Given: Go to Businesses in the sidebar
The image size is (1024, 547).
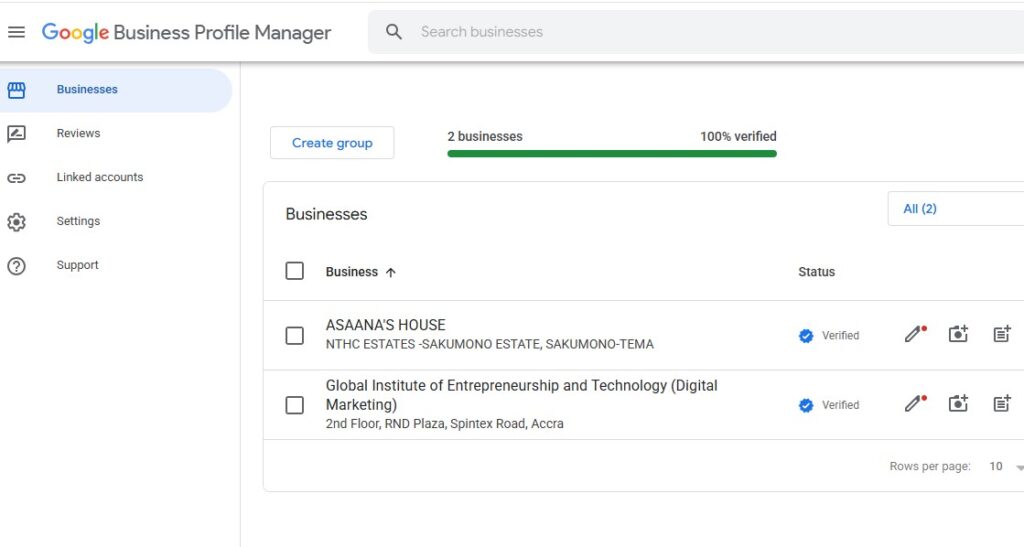Looking at the screenshot, I should 116,90.
